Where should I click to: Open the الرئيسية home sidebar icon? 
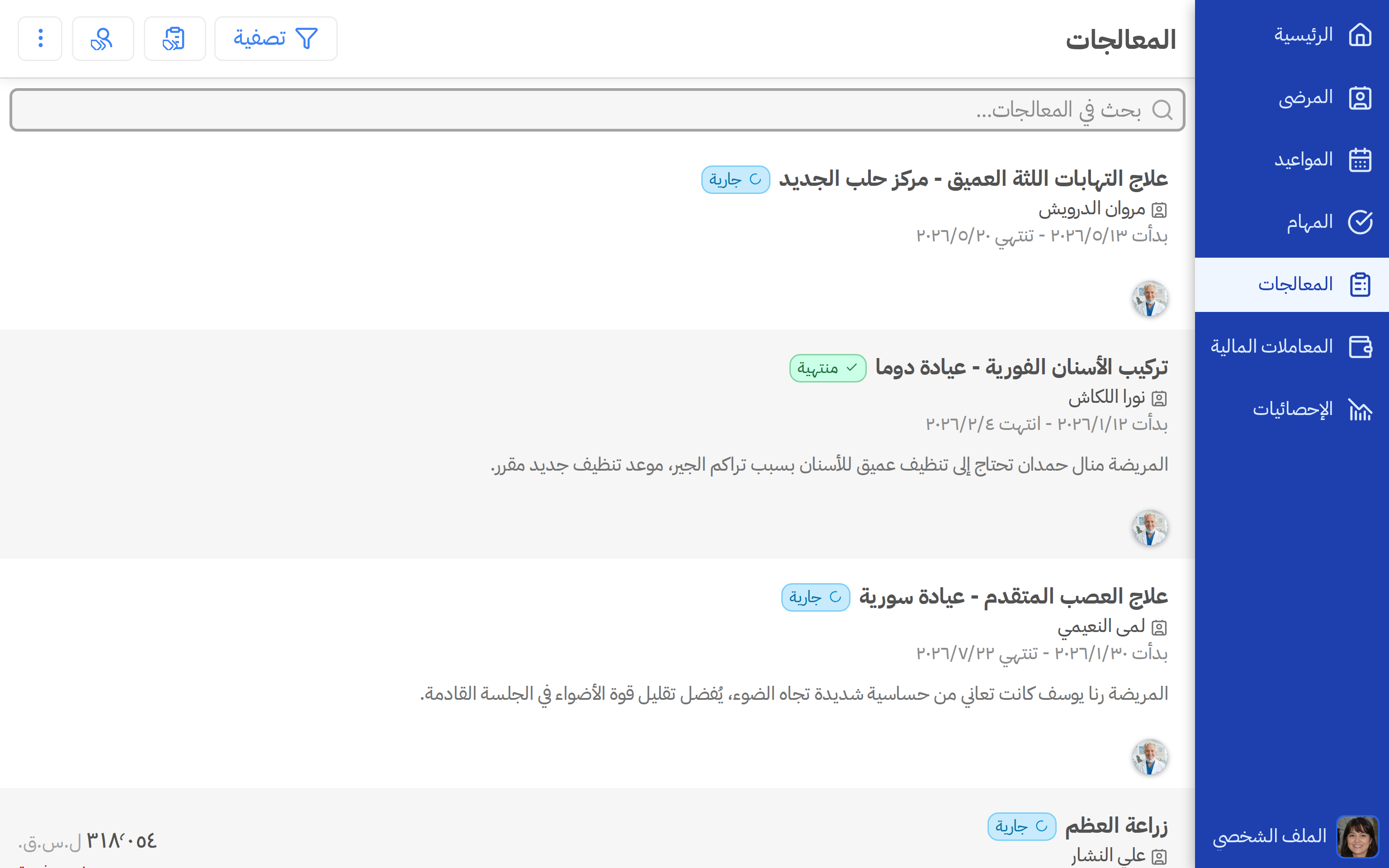(x=1360, y=35)
